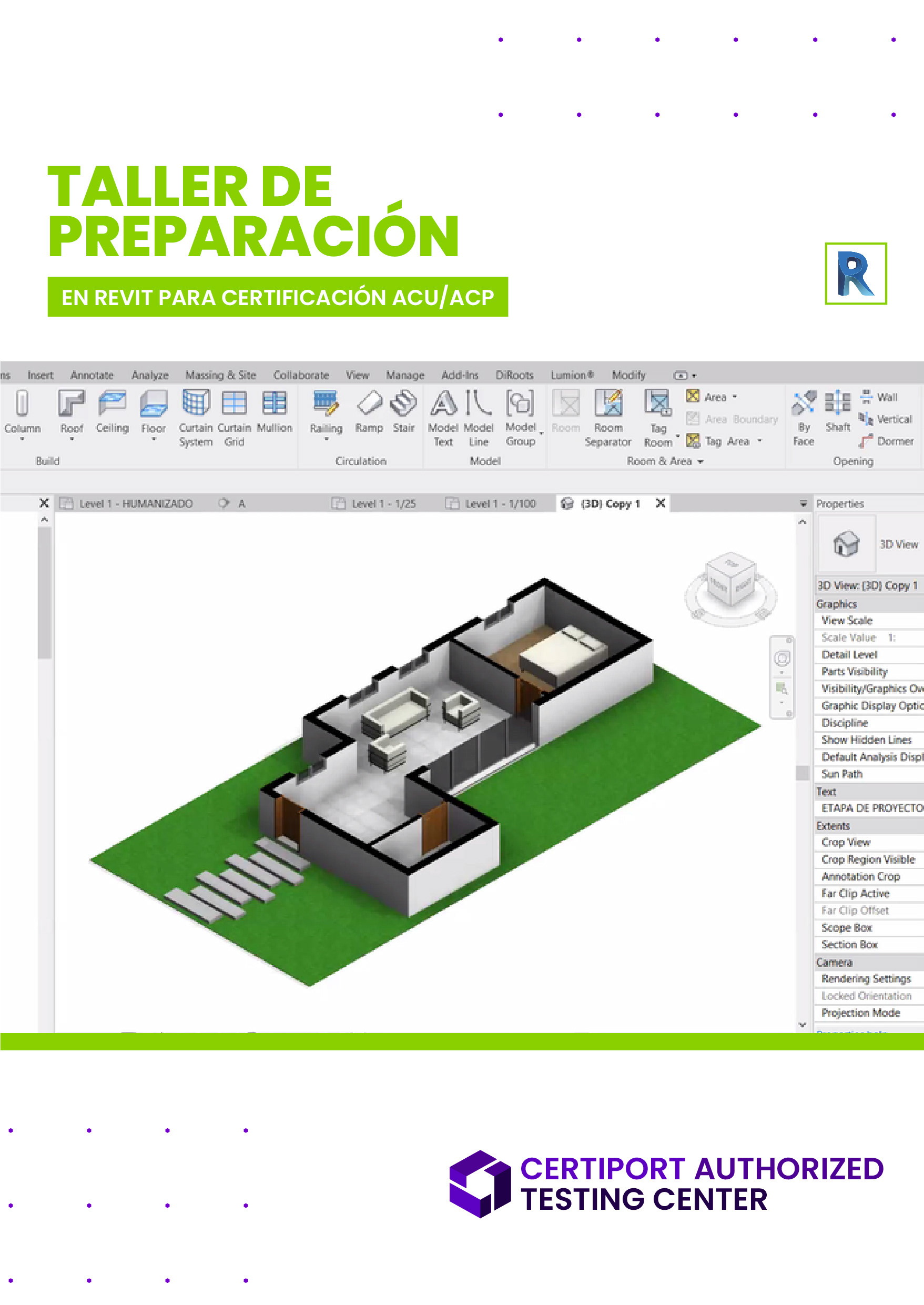Close the Project Browser panel
Image resolution: width=924 pixels, height=1305 pixels.
click(x=44, y=503)
